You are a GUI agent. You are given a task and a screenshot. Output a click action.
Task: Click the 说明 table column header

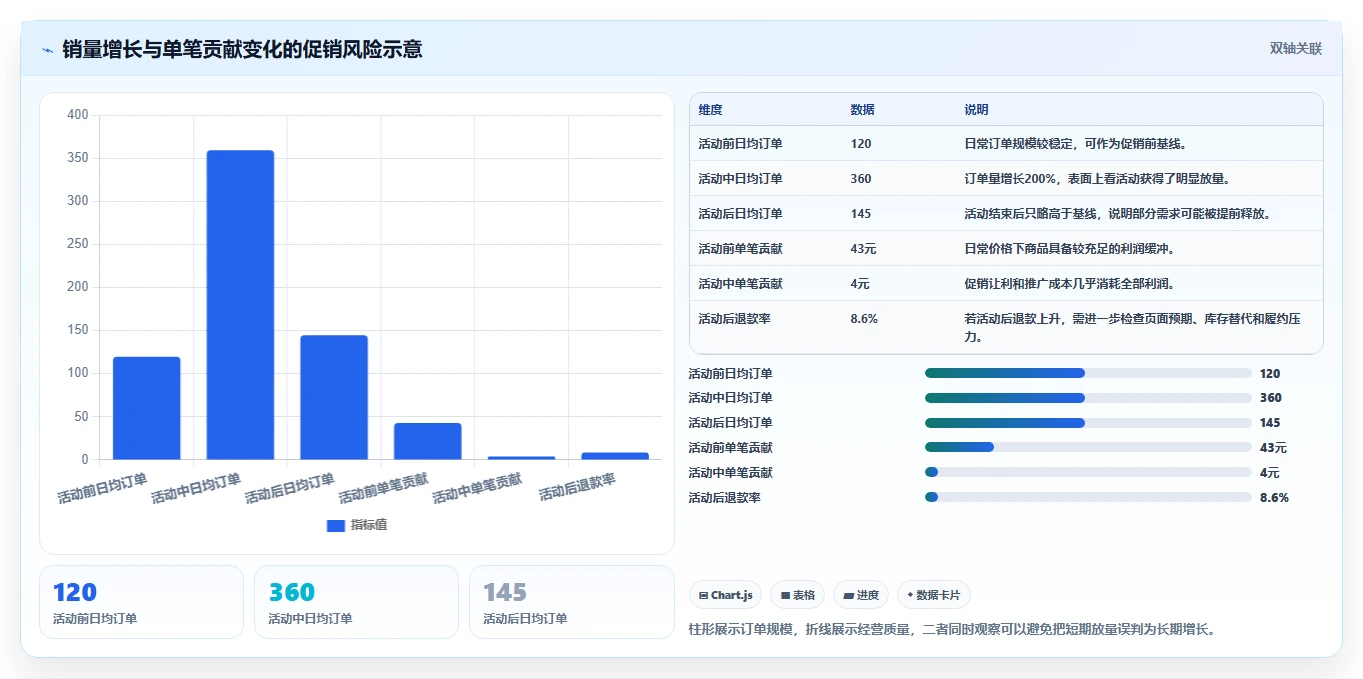976,110
